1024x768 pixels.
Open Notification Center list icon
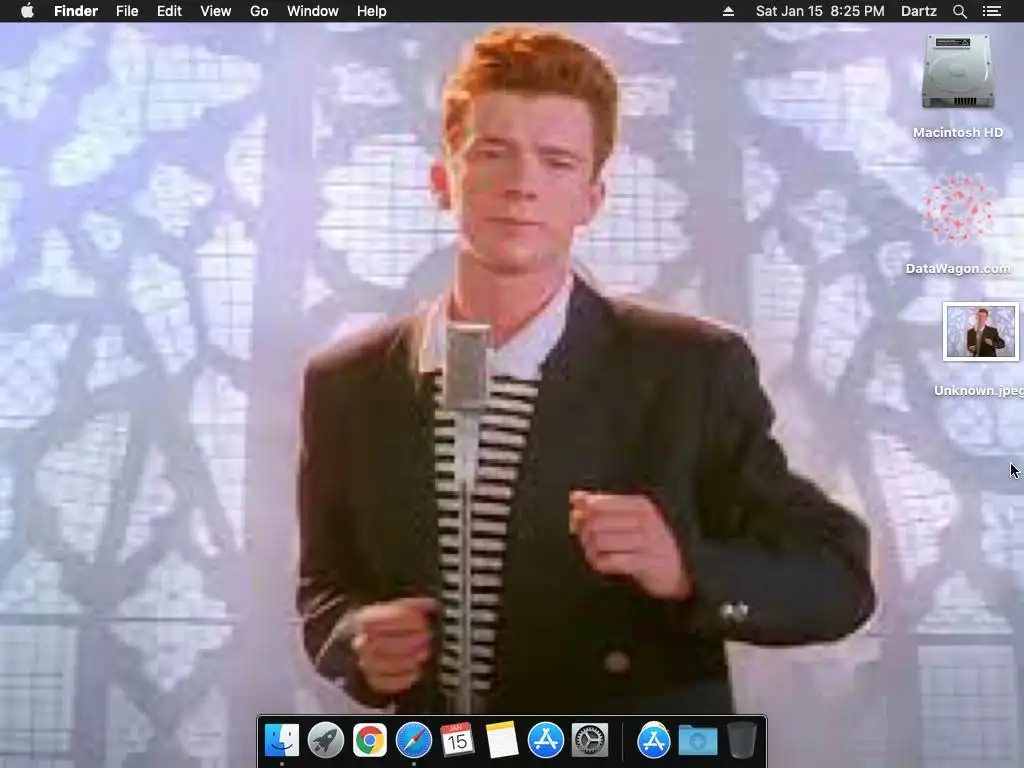pos(991,11)
